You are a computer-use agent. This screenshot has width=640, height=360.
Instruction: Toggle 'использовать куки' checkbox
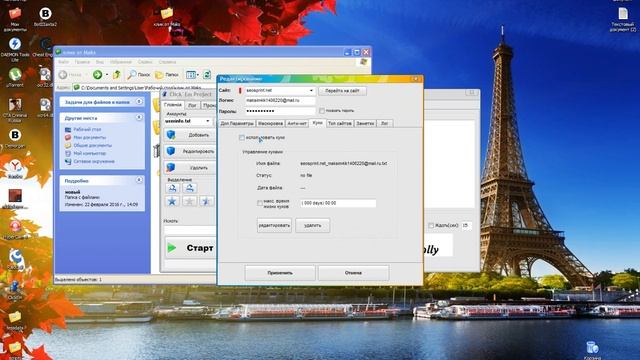click(242, 138)
